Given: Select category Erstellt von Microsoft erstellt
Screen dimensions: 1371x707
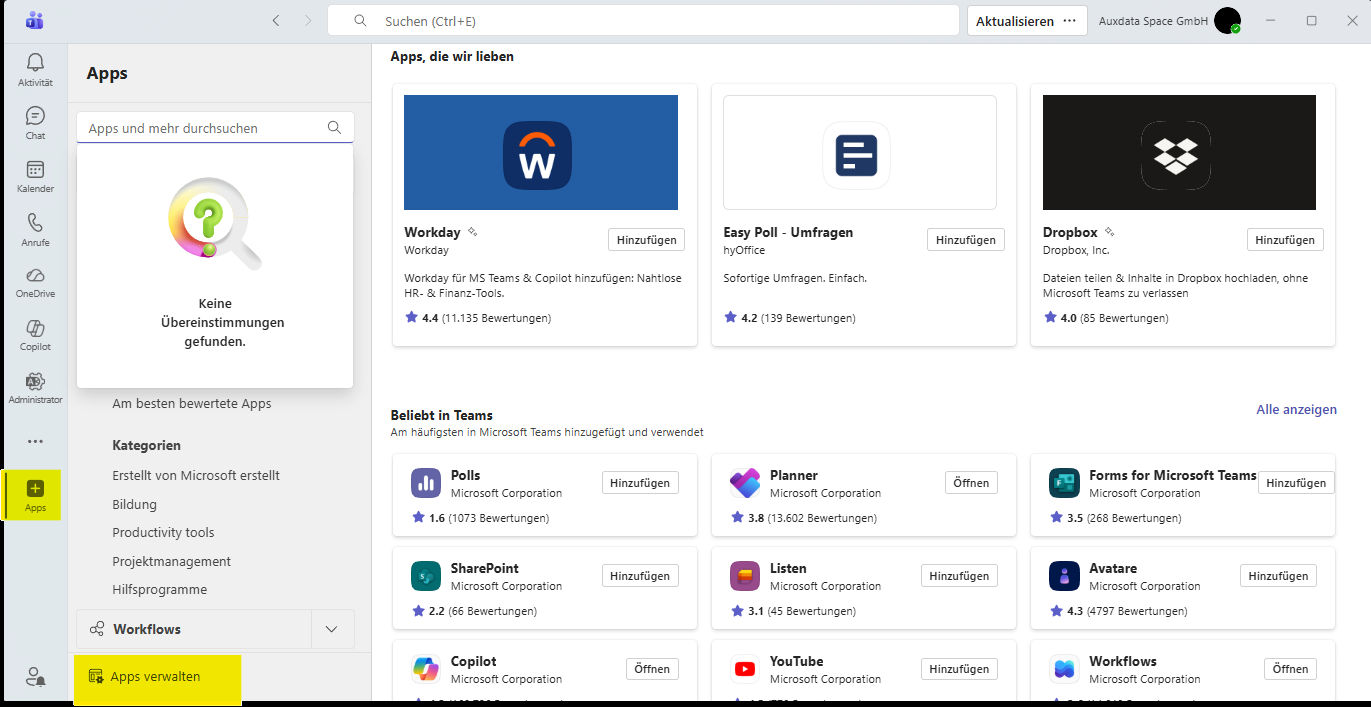Looking at the screenshot, I should pos(196,476).
